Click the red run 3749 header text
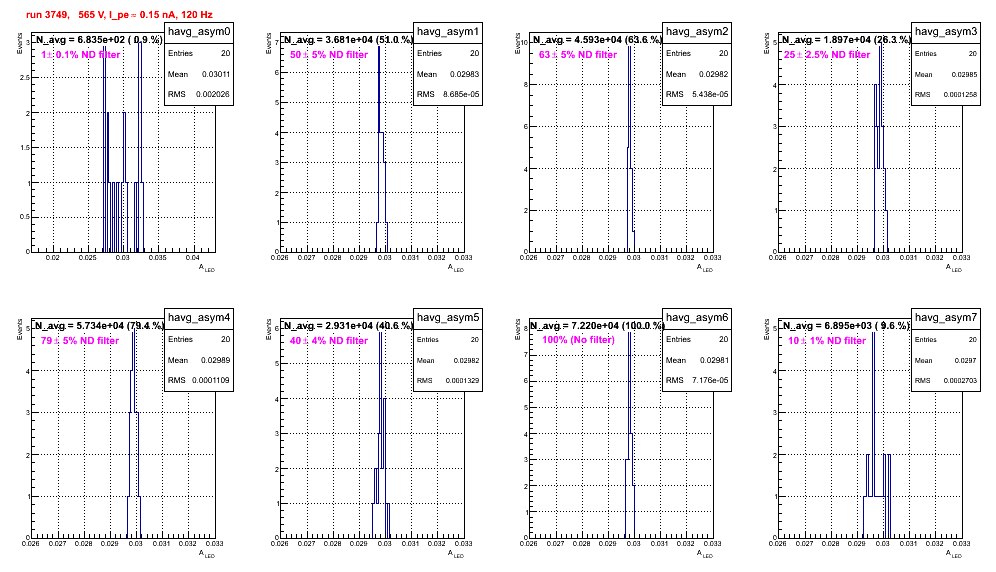This screenshot has height=572, width=996. (x=119, y=14)
